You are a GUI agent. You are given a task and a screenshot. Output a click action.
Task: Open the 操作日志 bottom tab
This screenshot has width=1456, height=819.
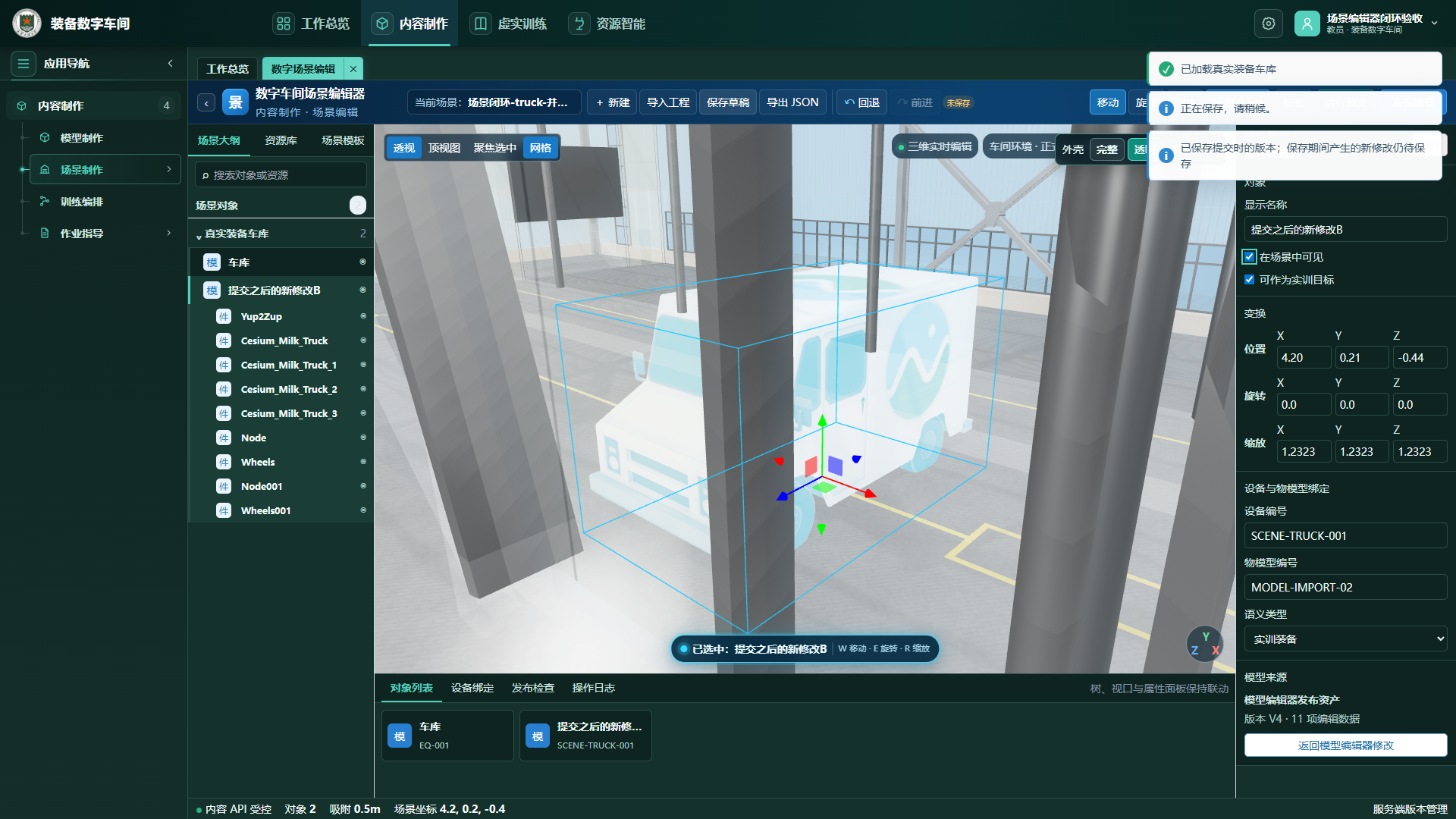[x=594, y=689]
